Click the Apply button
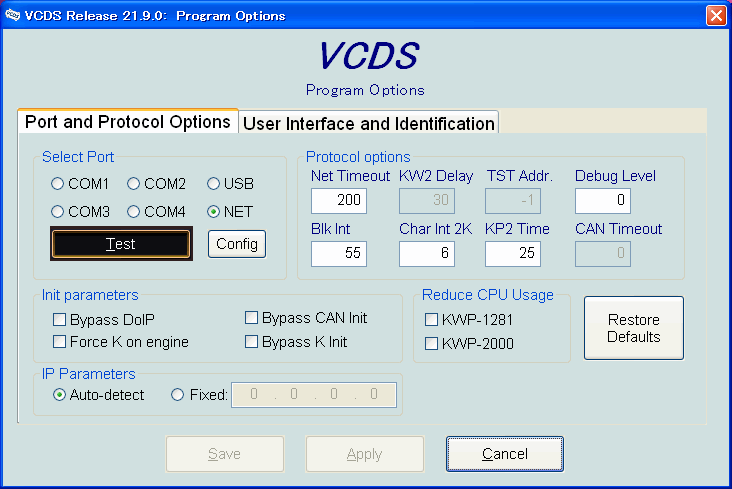 (365, 454)
